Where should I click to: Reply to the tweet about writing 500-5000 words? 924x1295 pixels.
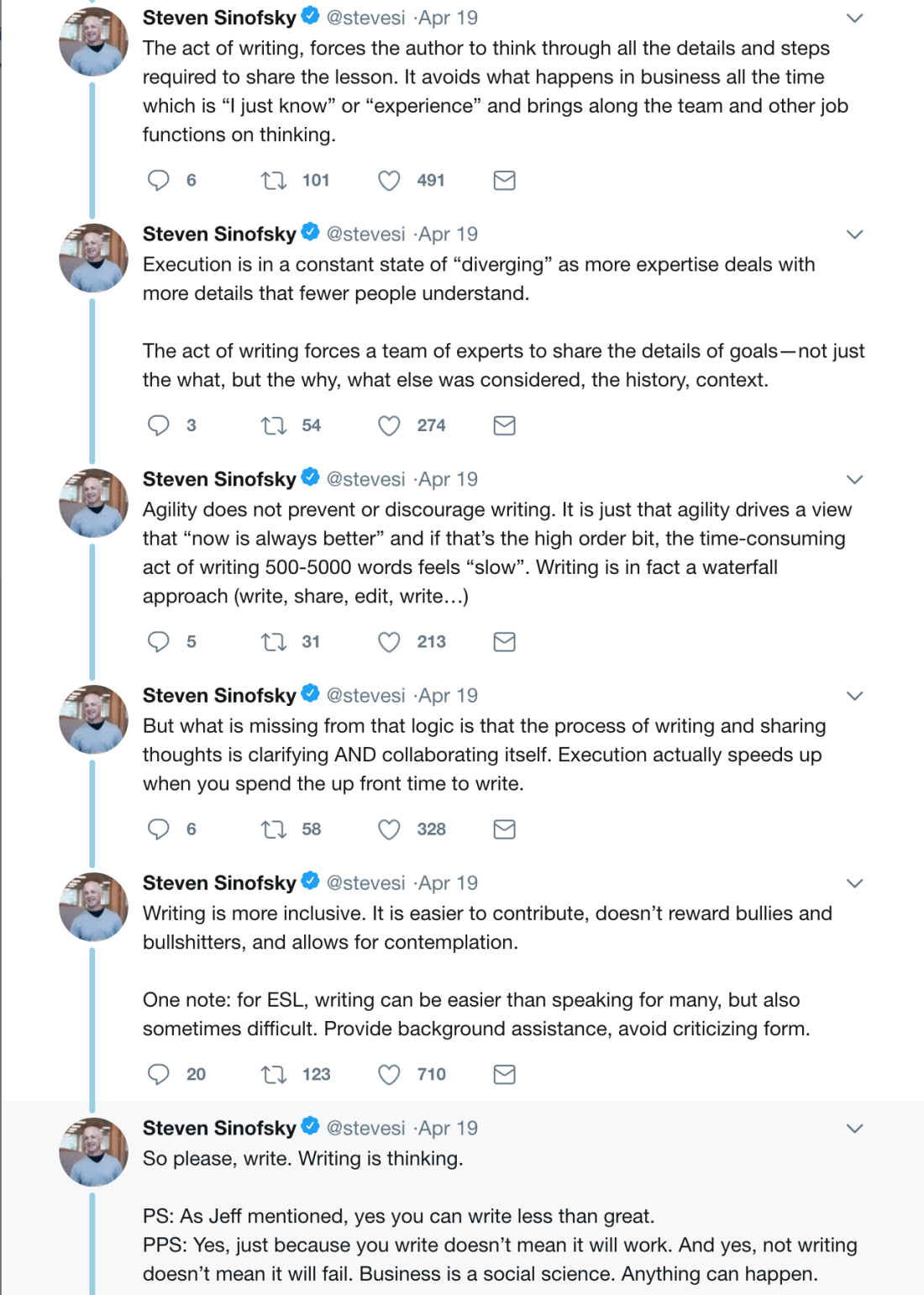[160, 641]
